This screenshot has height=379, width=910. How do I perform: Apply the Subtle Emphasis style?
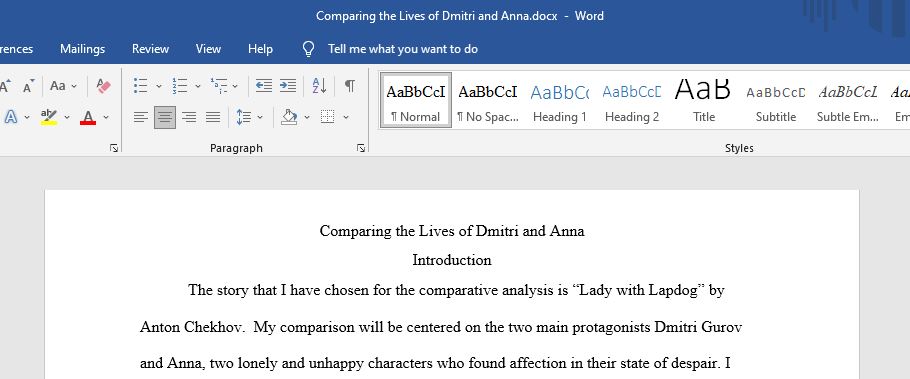point(847,100)
